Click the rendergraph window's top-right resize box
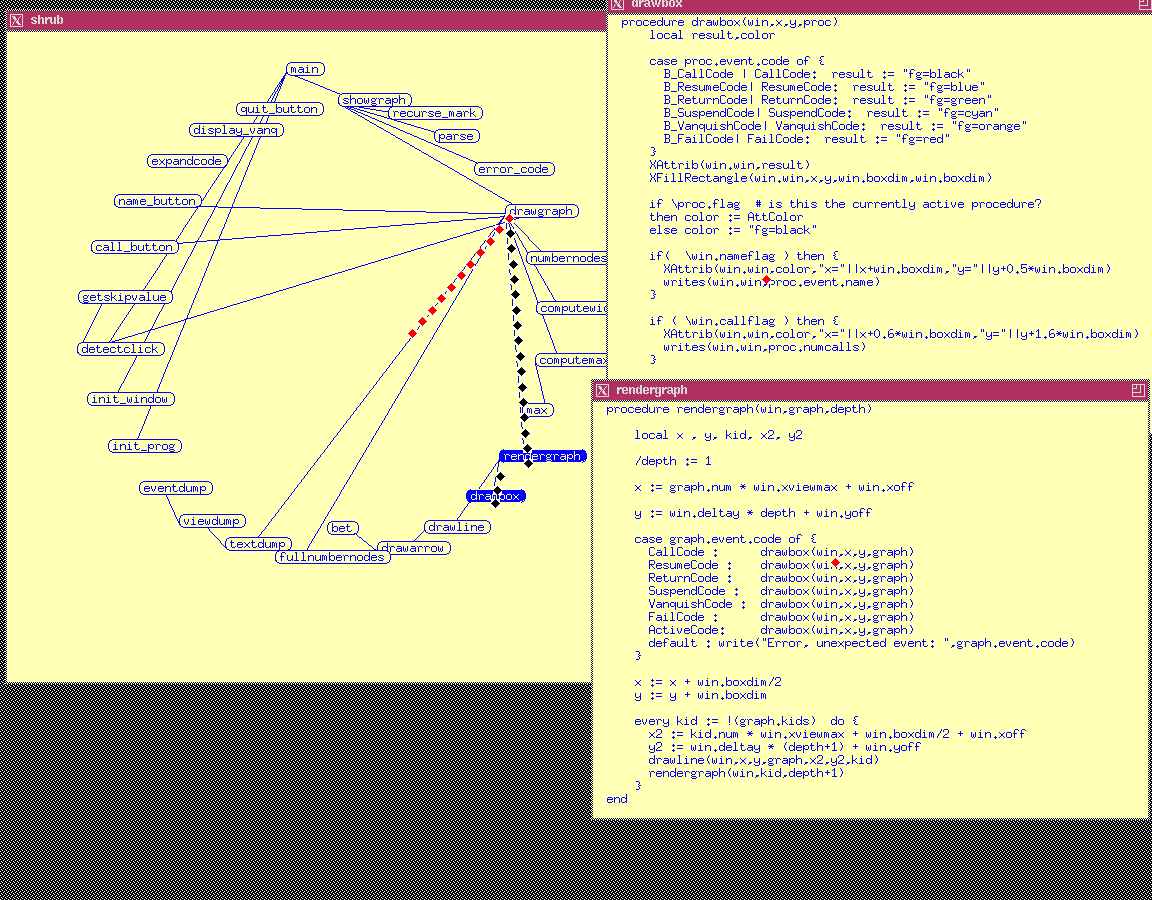This screenshot has height=900, width=1152. (x=1137, y=389)
